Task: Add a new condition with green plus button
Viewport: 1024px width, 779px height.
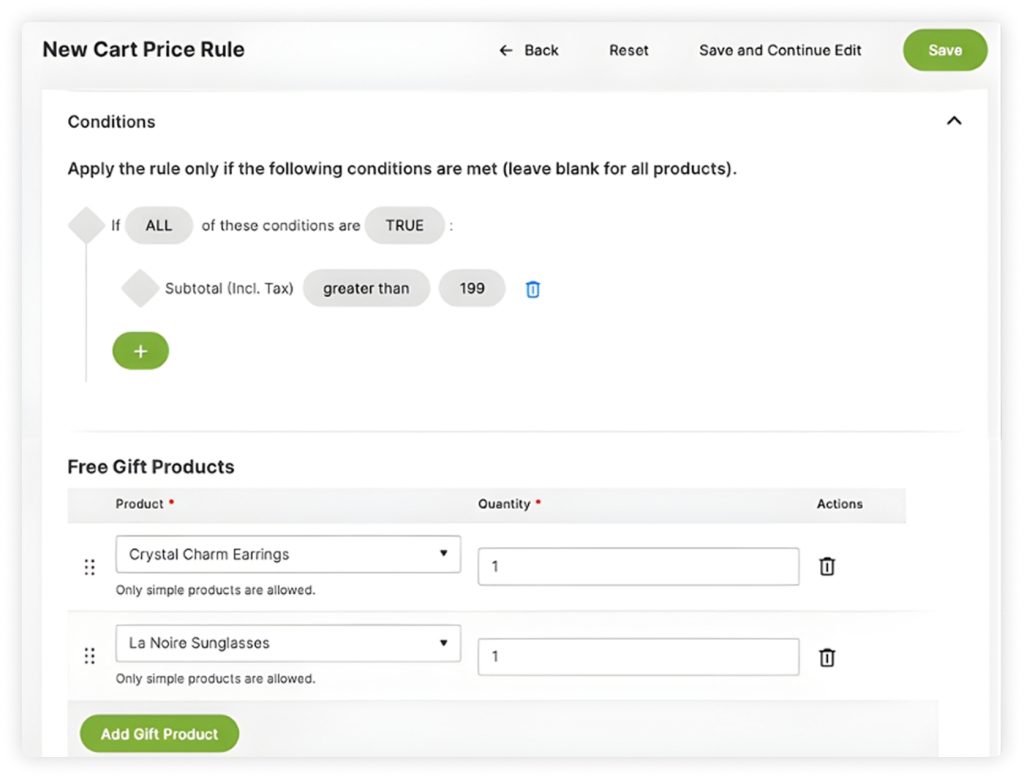Action: (140, 351)
